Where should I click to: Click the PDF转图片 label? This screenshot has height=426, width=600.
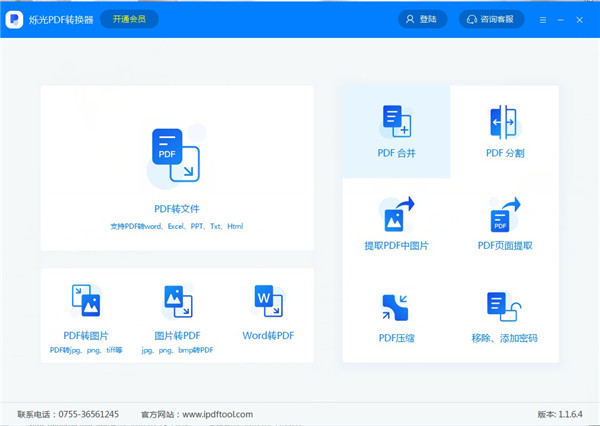(86, 336)
